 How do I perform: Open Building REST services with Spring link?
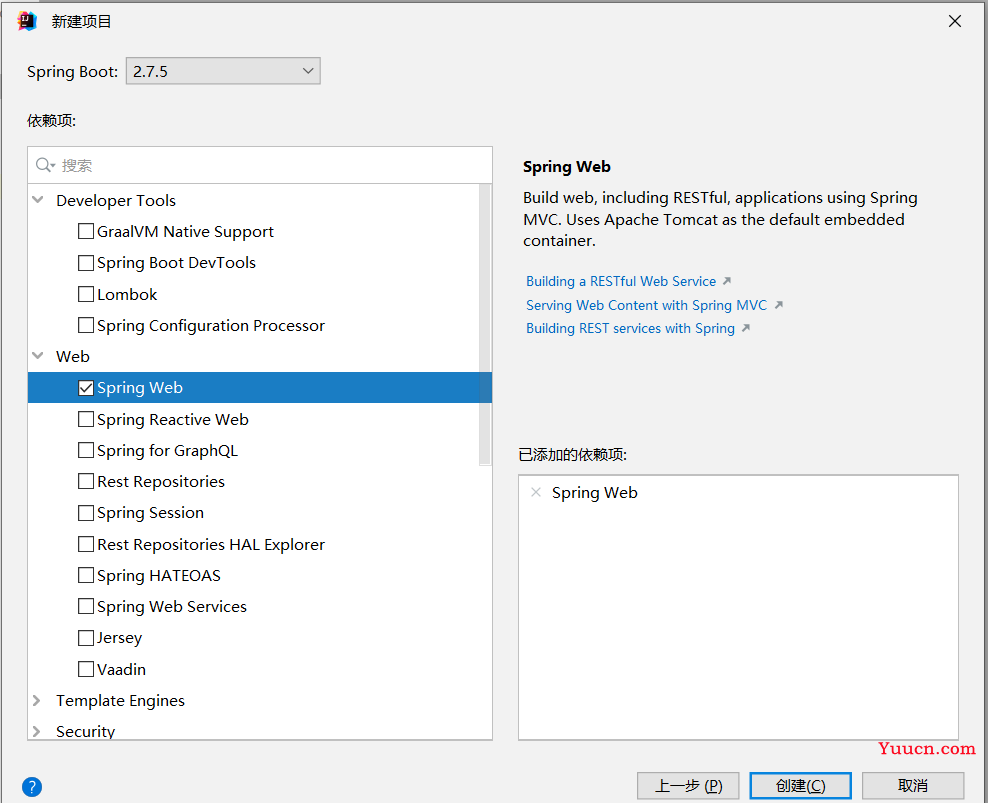(630, 328)
